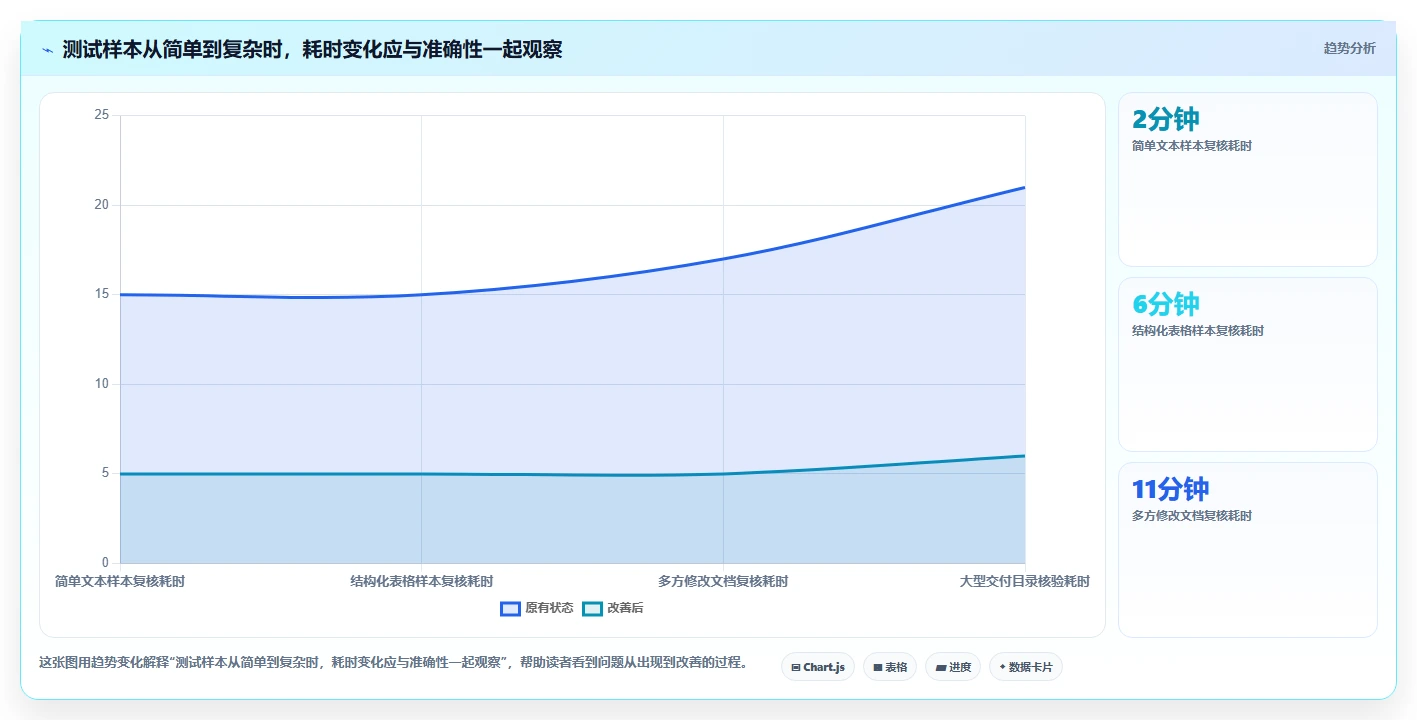1417x720 pixels.
Task: Click the y-axis value 10
Action: 101,384
